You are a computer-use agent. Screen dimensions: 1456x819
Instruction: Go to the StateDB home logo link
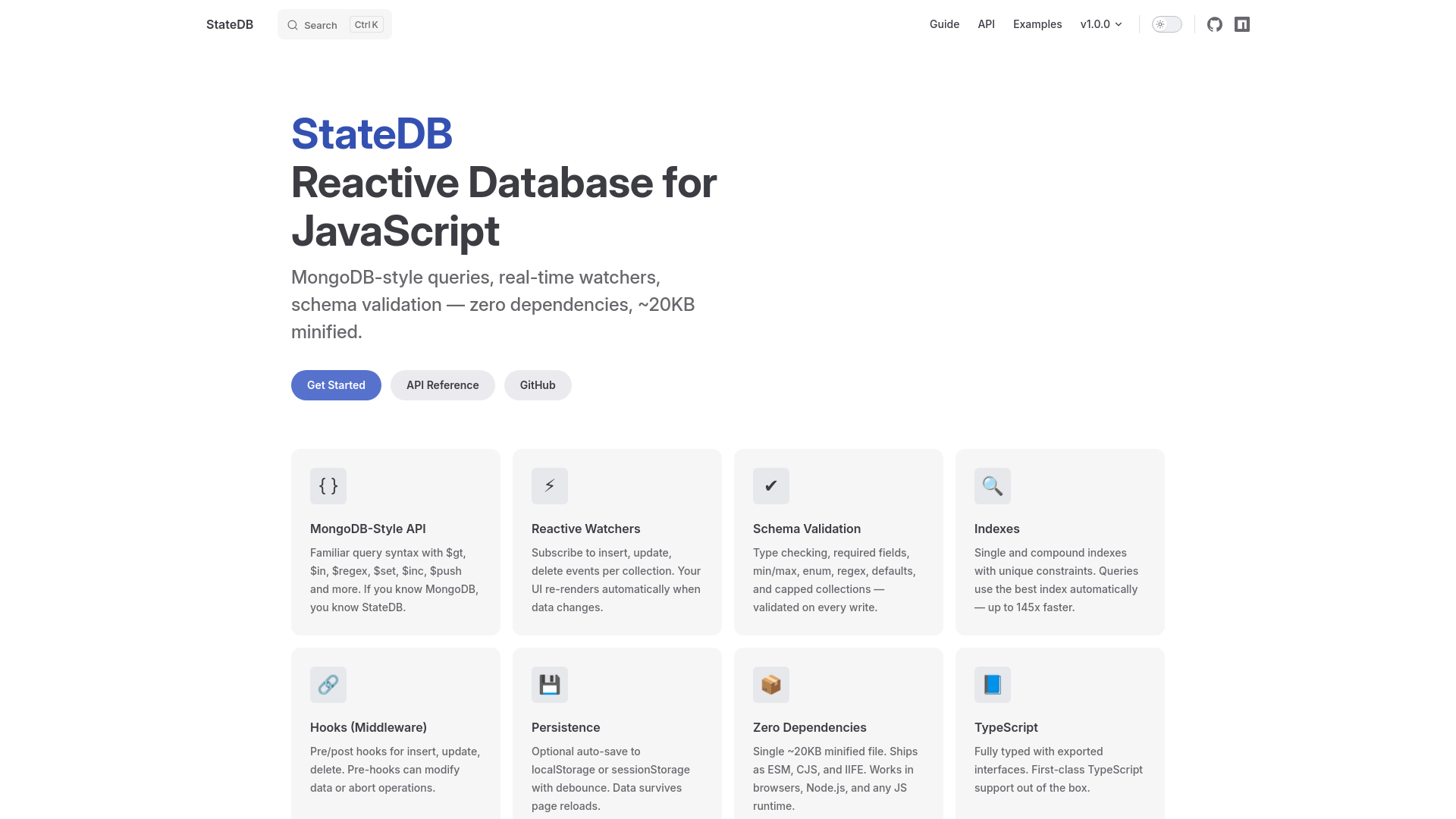pos(230,24)
